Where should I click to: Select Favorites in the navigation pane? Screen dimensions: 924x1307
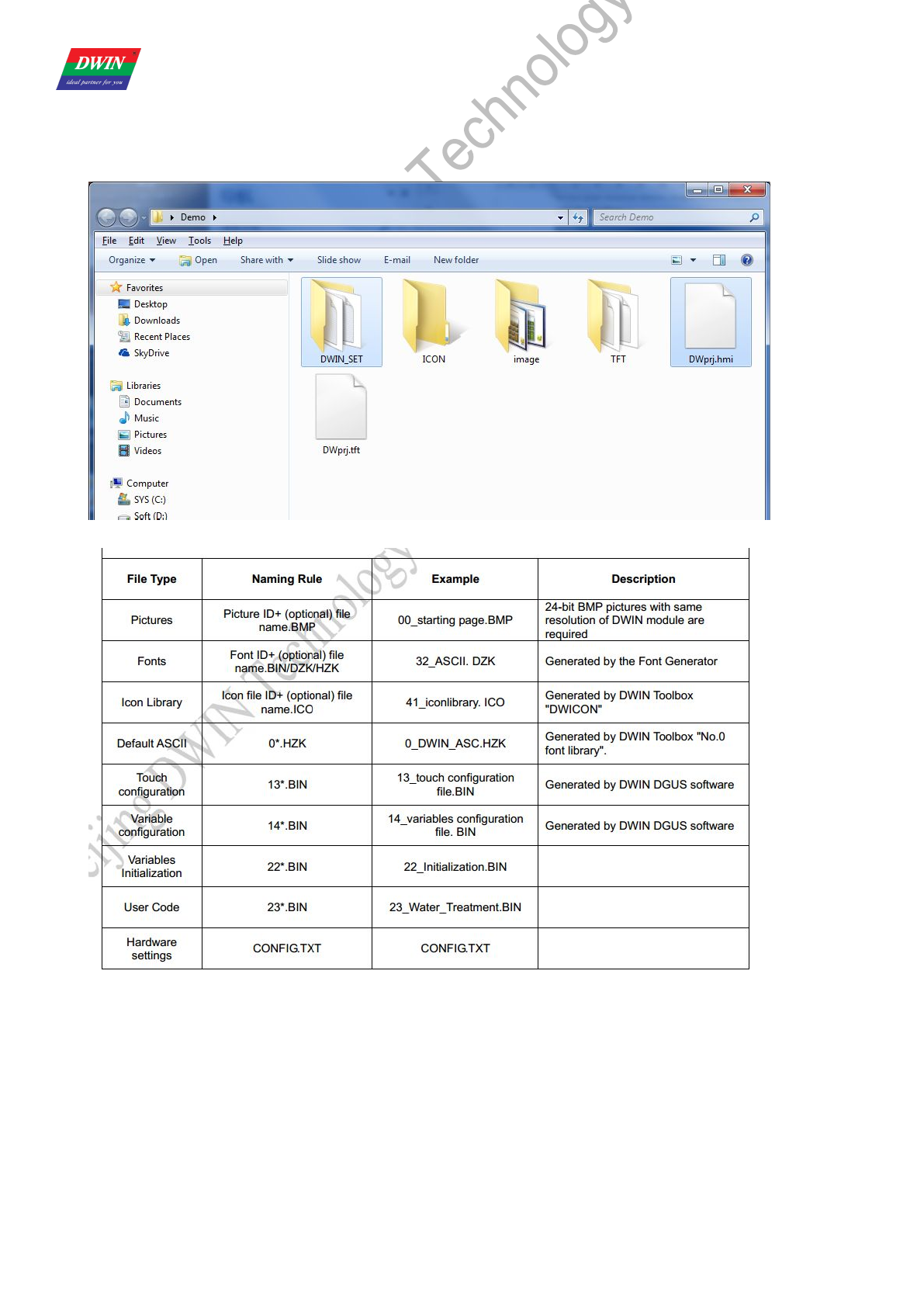[144, 288]
